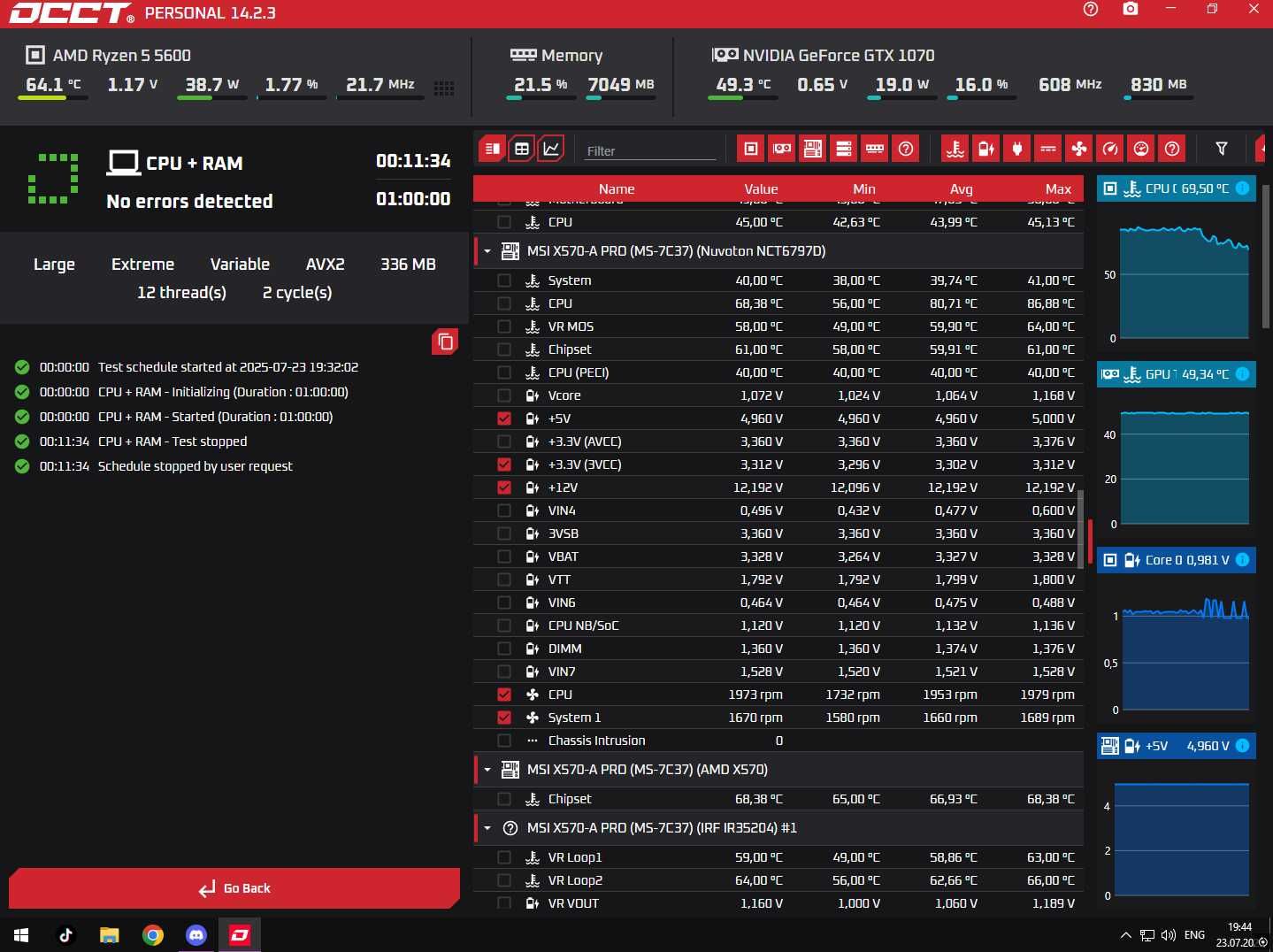Click the sensor table vertical scrollbar
The image size is (1273, 952).
pyautogui.click(x=1080, y=528)
